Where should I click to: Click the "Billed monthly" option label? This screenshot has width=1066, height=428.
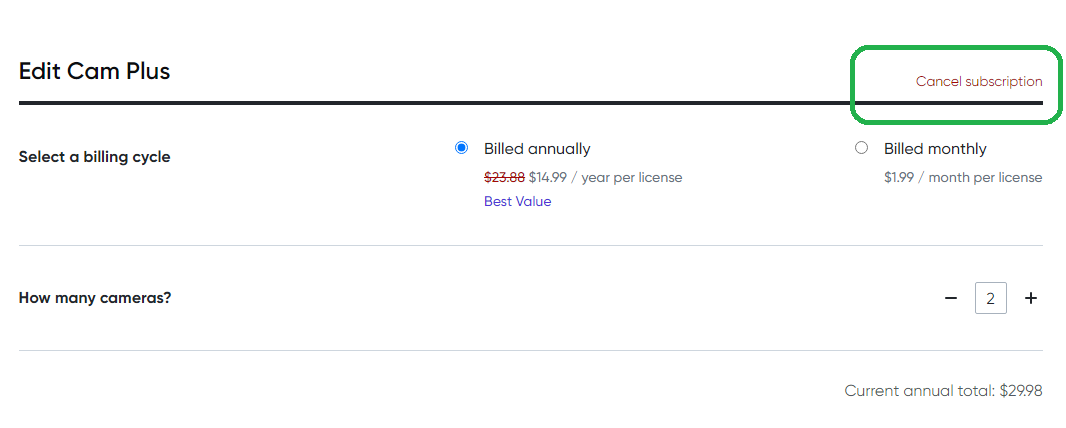934,149
